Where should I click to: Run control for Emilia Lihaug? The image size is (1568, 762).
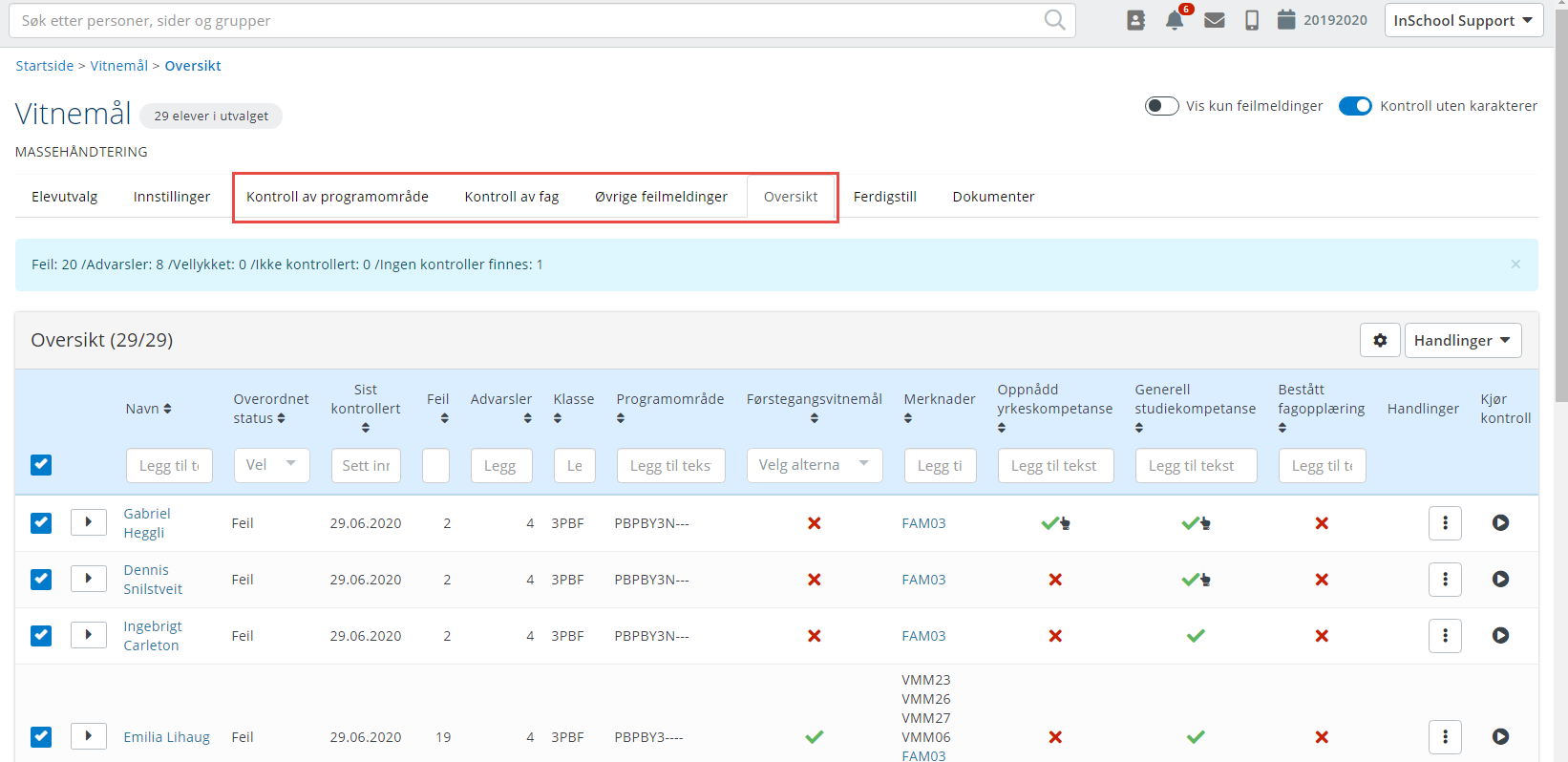[x=1500, y=736]
